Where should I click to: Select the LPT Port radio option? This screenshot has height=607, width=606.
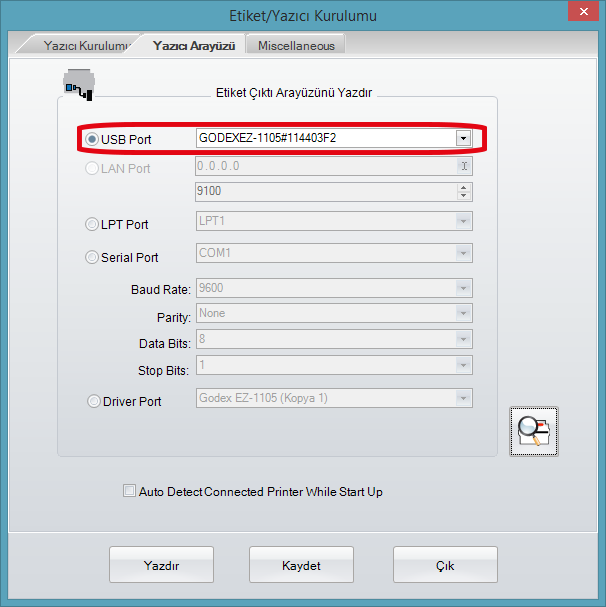pos(92,224)
